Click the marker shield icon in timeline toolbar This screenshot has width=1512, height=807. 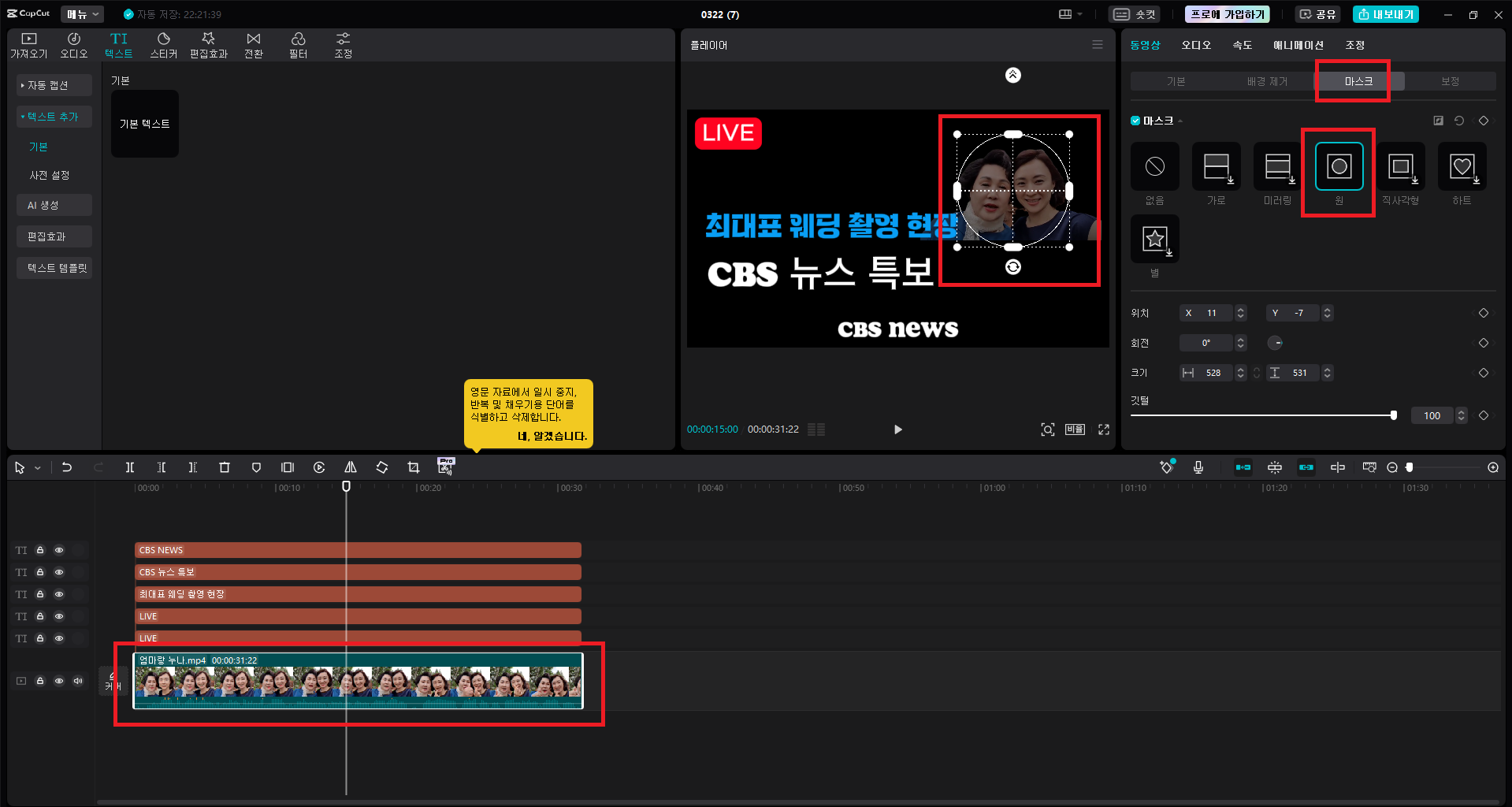[256, 467]
